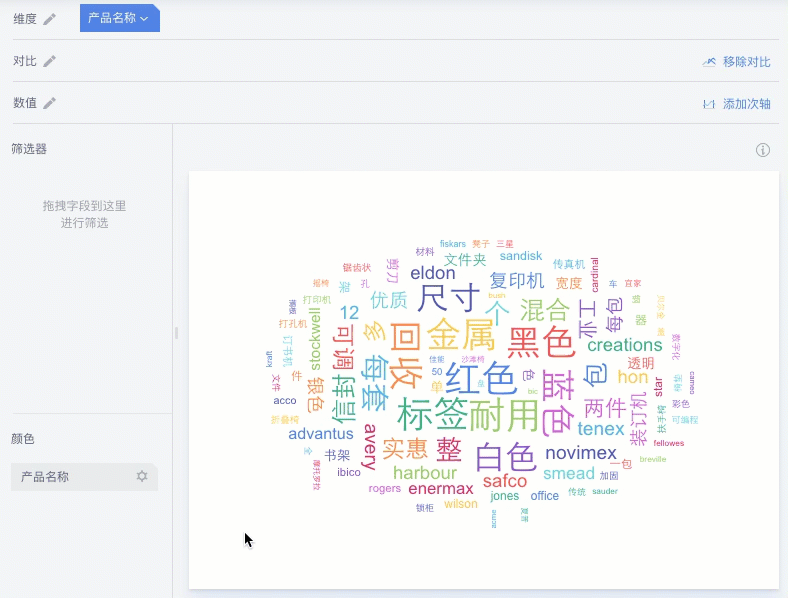788x598 pixels.
Task: Click the word hon in cloud
Action: click(x=633, y=376)
